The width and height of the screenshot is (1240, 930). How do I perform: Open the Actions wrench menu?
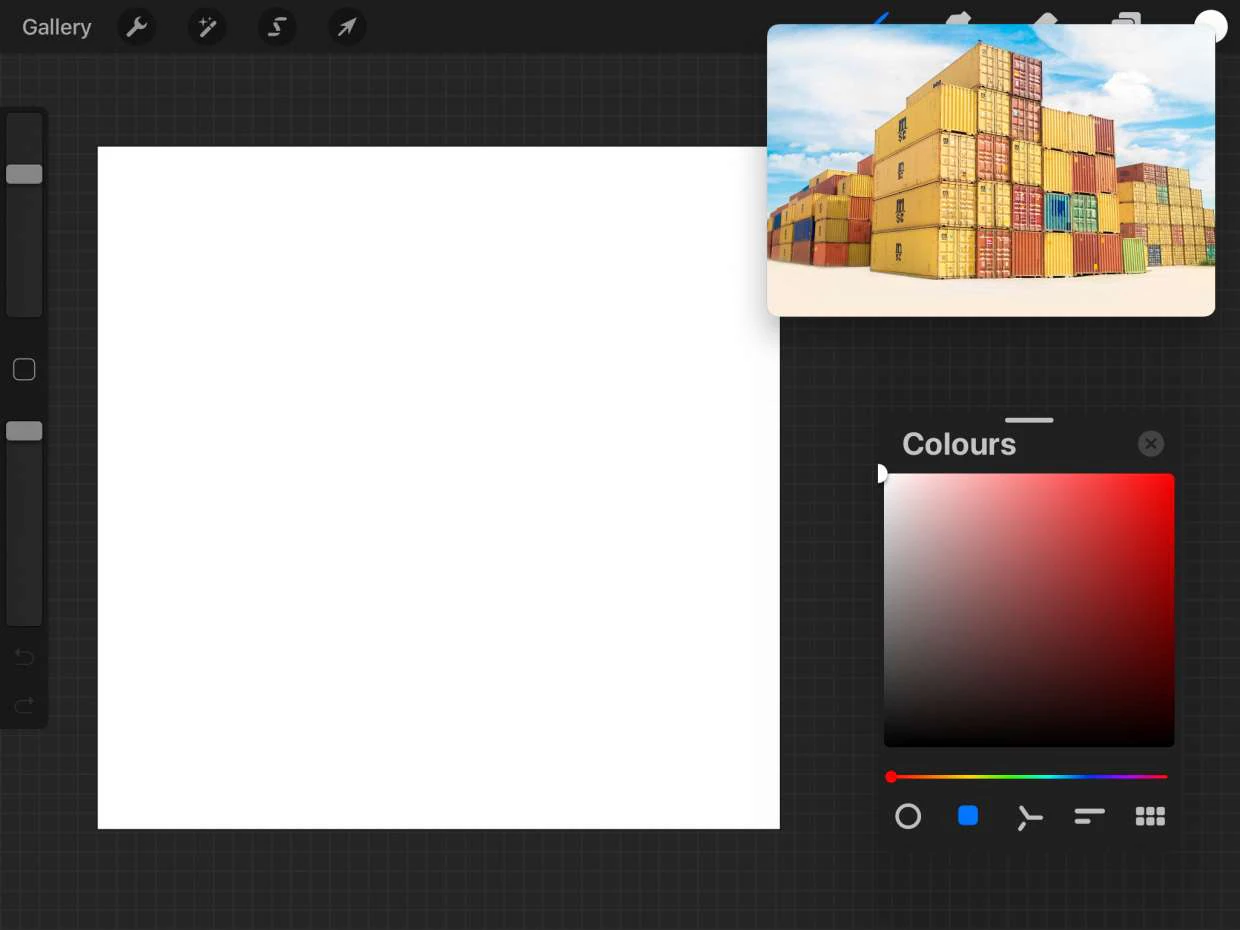(137, 27)
